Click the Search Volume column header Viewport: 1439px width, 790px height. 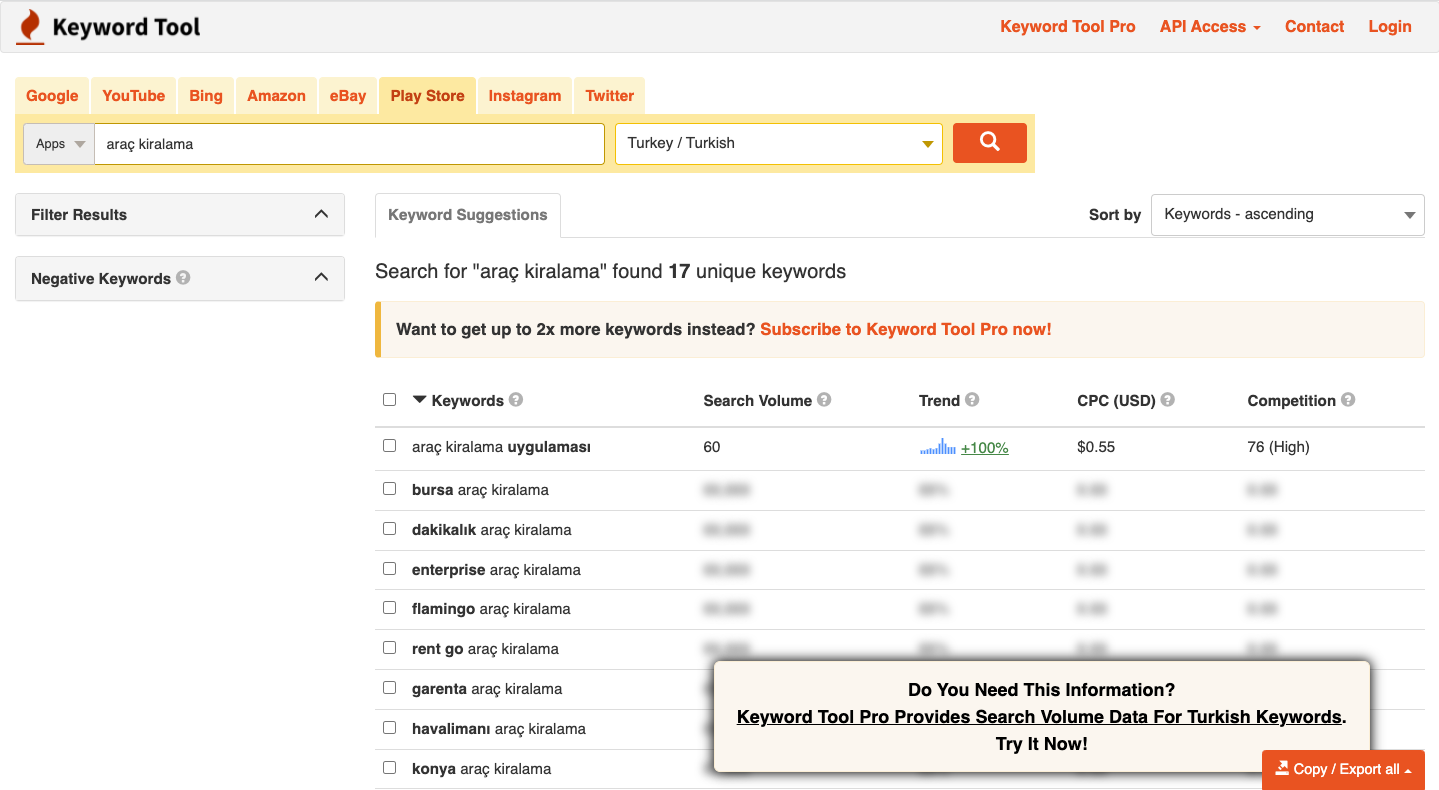point(758,400)
